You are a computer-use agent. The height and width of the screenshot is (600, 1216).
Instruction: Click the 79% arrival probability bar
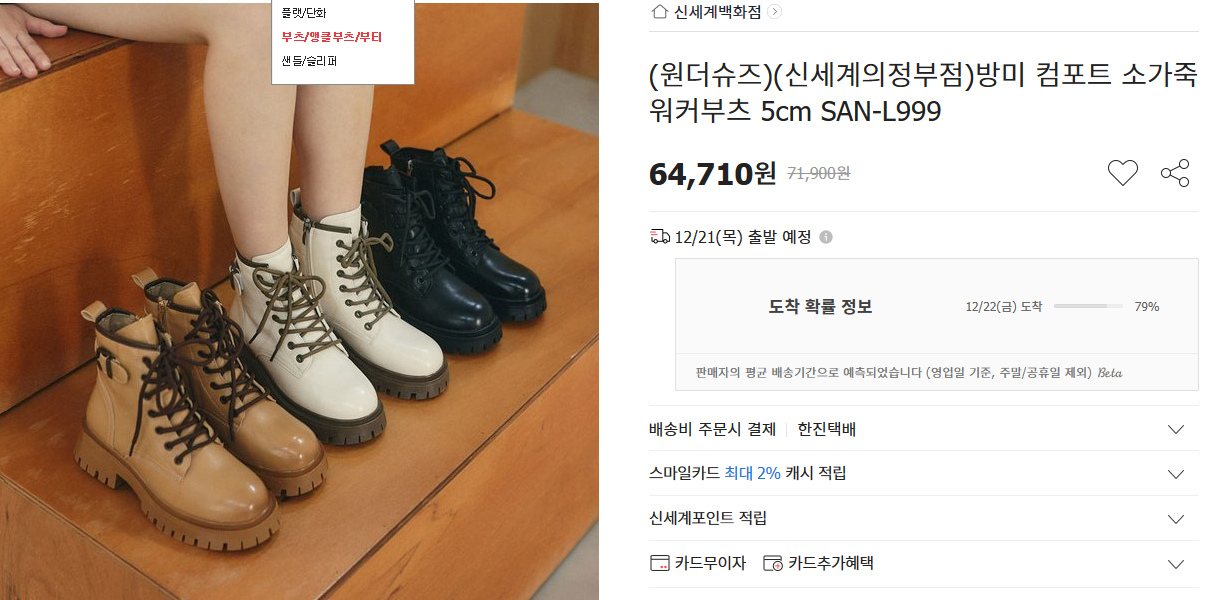point(1088,306)
